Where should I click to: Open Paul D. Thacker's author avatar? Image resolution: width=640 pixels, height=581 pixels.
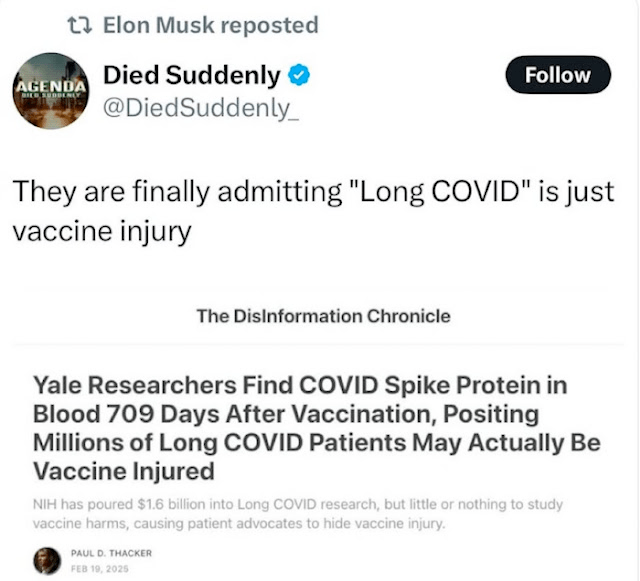click(x=47, y=562)
